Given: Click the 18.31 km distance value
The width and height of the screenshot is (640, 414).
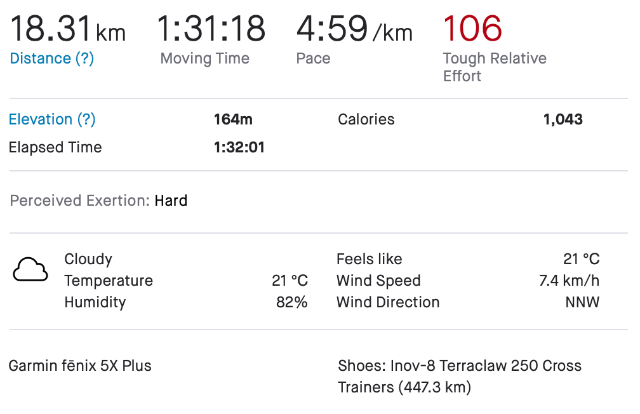Looking at the screenshot, I should click(x=68, y=28).
